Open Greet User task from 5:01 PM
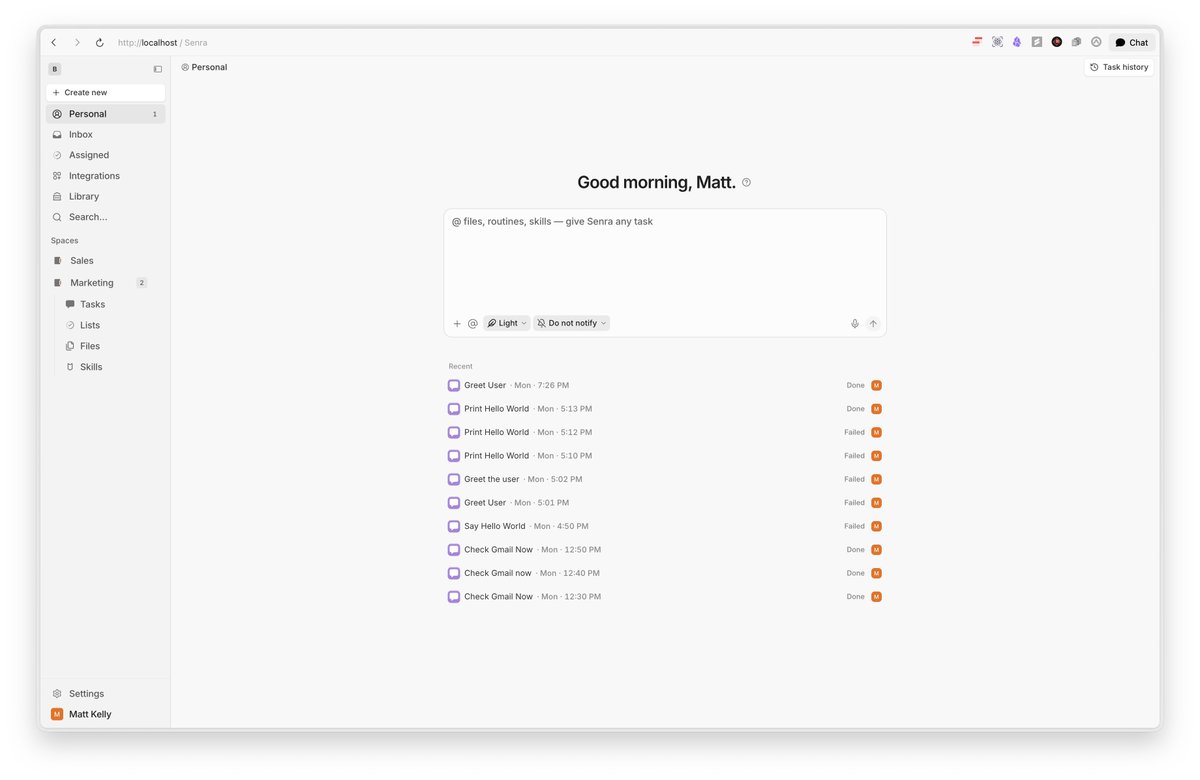This screenshot has height=780, width=1200. [x=665, y=503]
